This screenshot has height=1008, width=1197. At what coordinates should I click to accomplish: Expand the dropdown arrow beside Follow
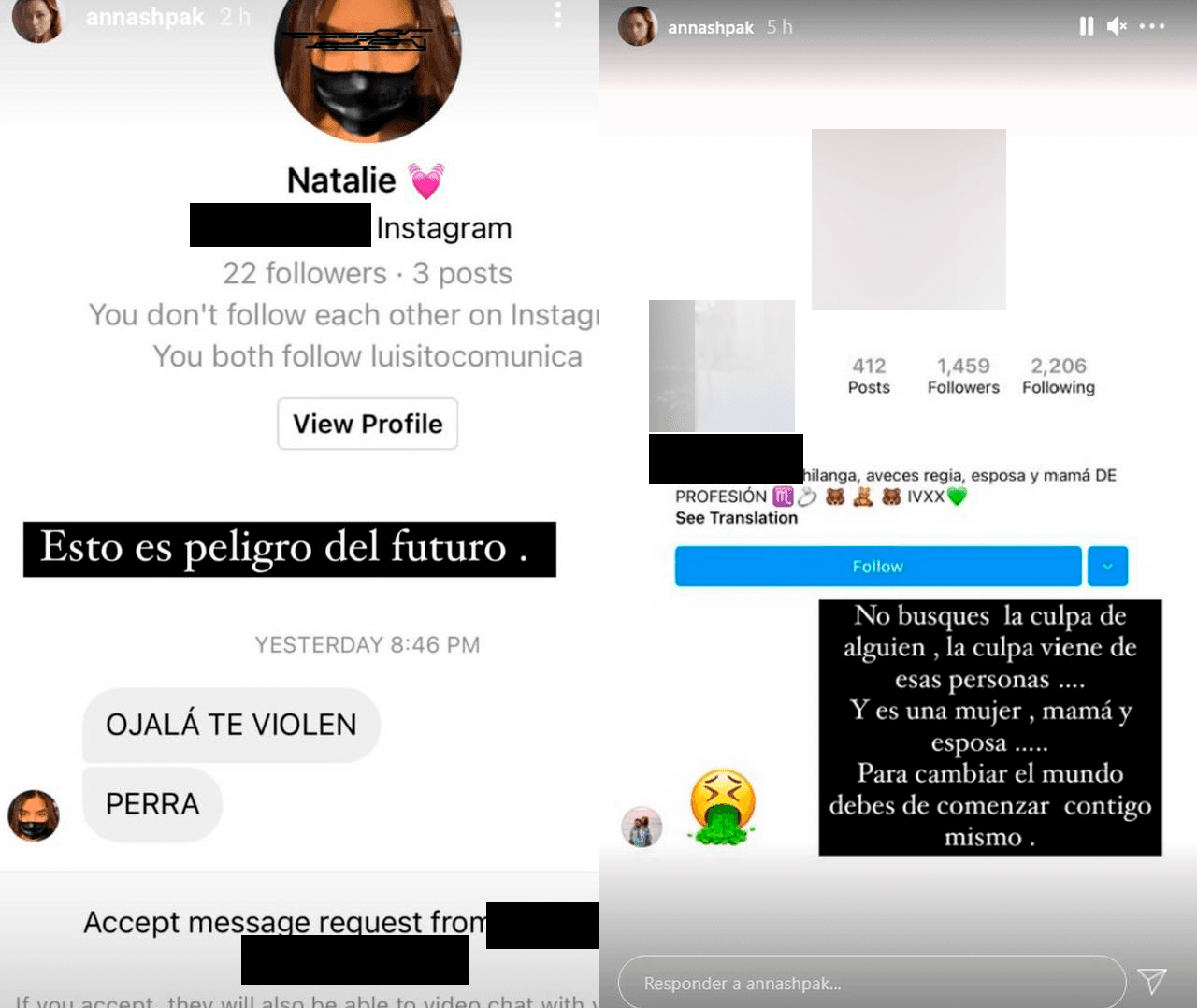click(x=1107, y=567)
